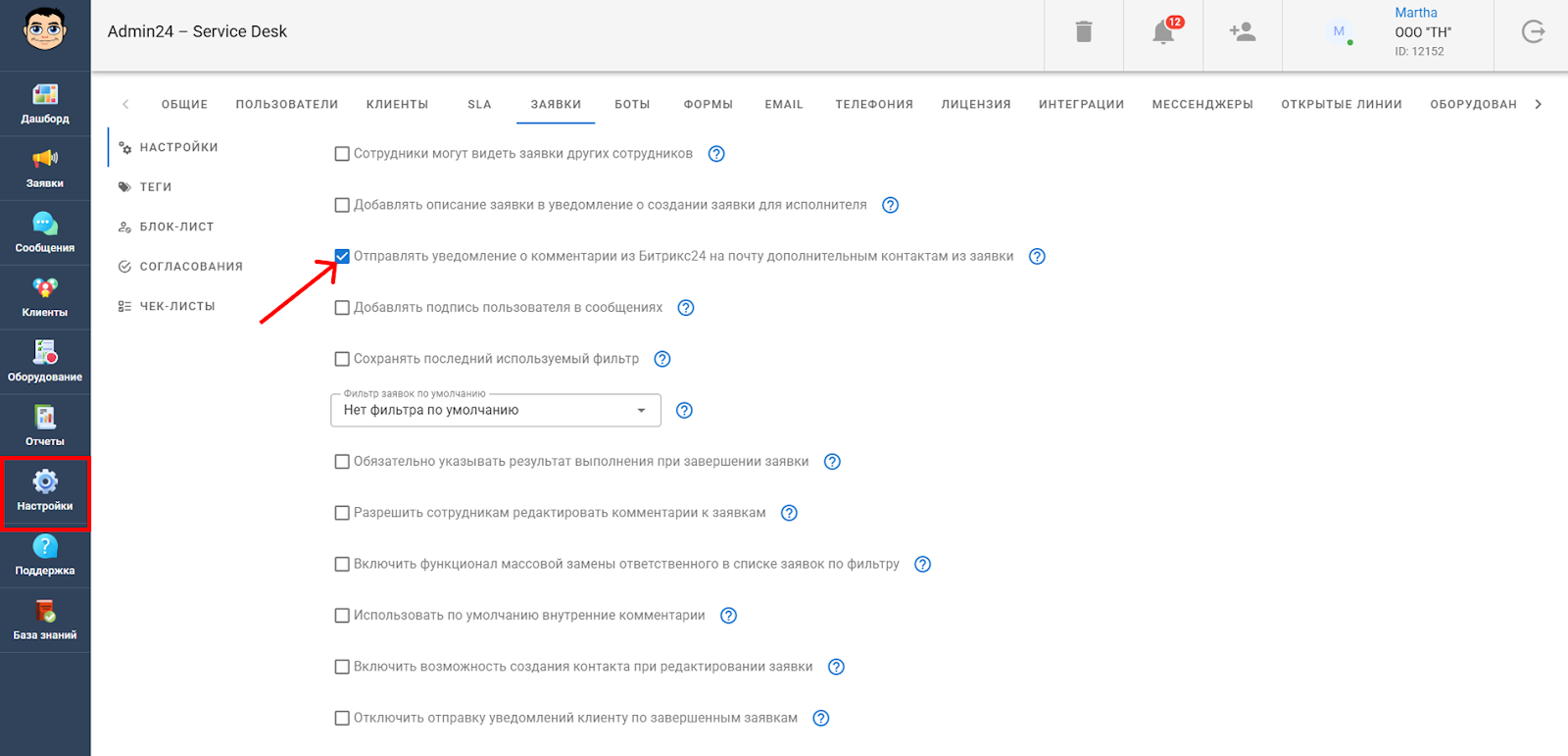Check Добавлять подпись пользователя в сообщениях
Screen dimensions: 1568x756
tap(342, 308)
